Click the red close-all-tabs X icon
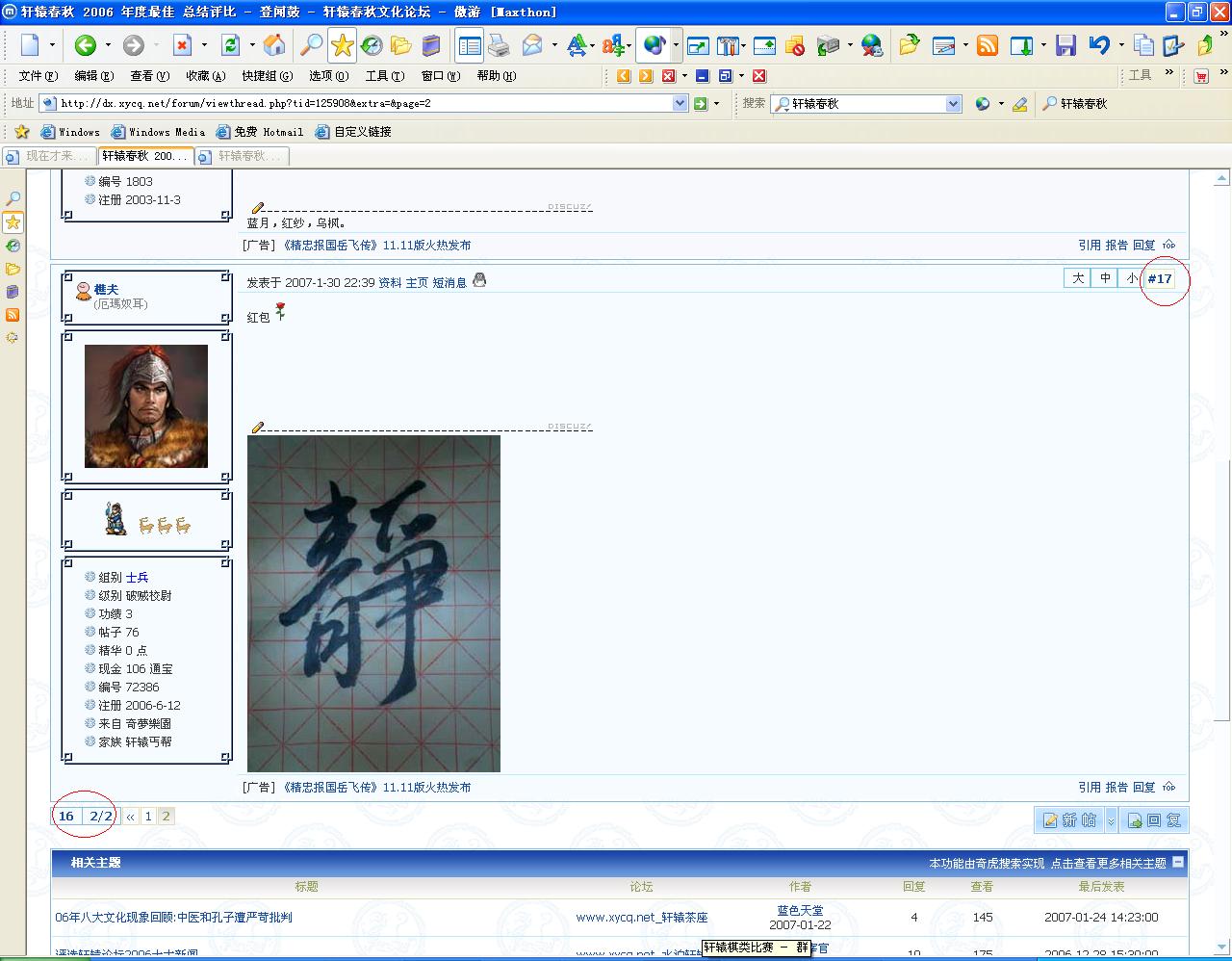The width and height of the screenshot is (1232, 961). point(759,76)
